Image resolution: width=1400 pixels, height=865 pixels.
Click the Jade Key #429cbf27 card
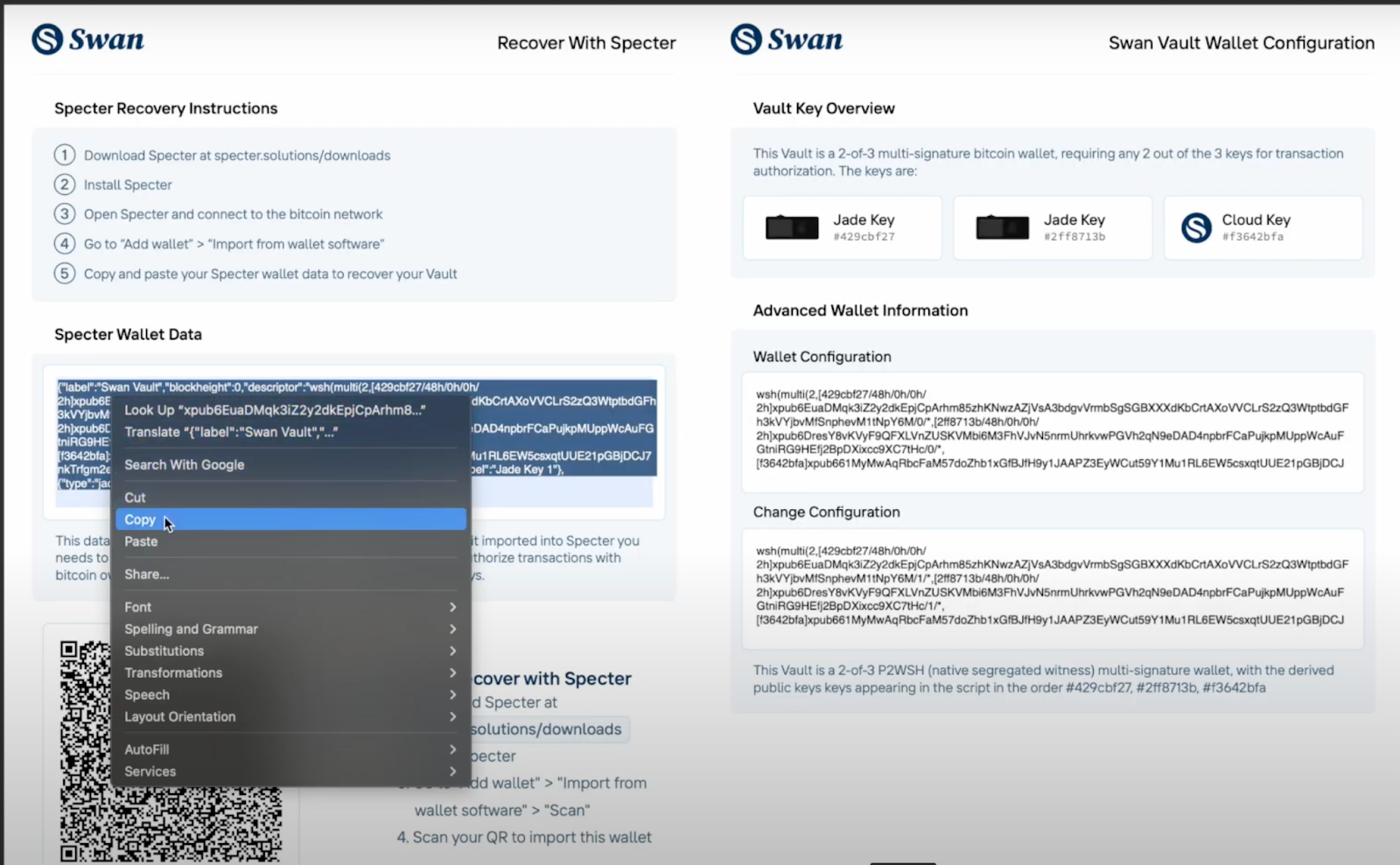[x=842, y=227]
